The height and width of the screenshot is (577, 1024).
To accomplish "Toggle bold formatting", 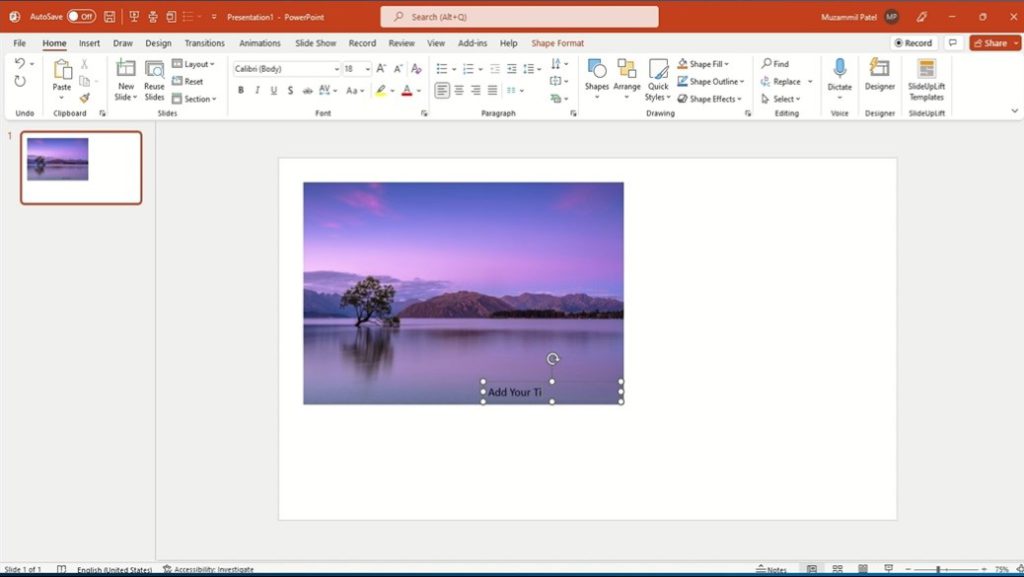I will [x=241, y=90].
